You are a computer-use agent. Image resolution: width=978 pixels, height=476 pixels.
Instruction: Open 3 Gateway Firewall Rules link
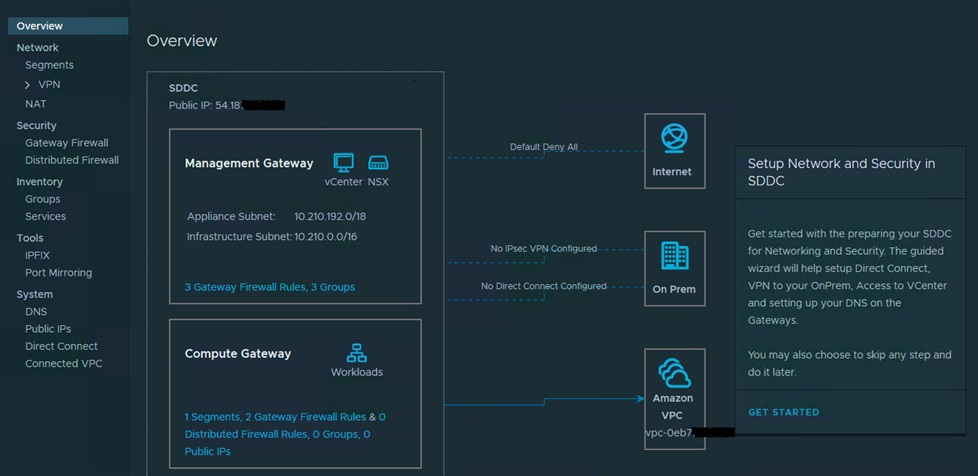(245, 288)
